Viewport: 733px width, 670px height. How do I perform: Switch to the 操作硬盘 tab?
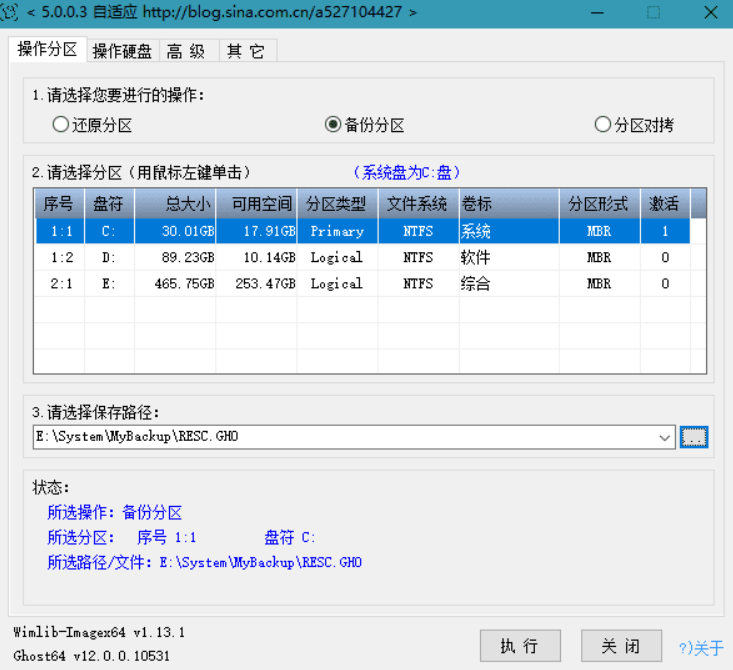pyautogui.click(x=122, y=52)
